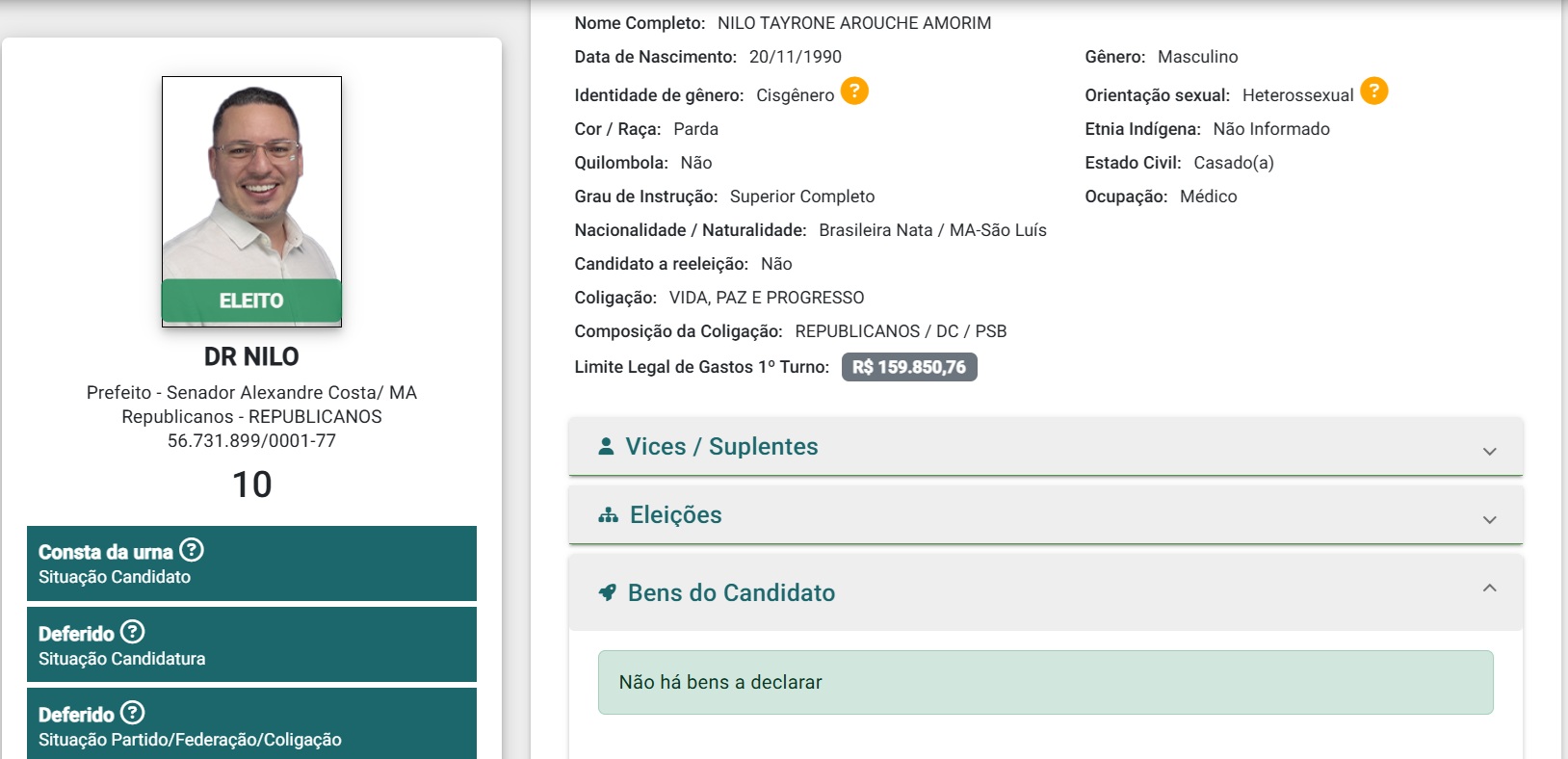Click rocket icon in Bens do Candidato

[x=607, y=592]
